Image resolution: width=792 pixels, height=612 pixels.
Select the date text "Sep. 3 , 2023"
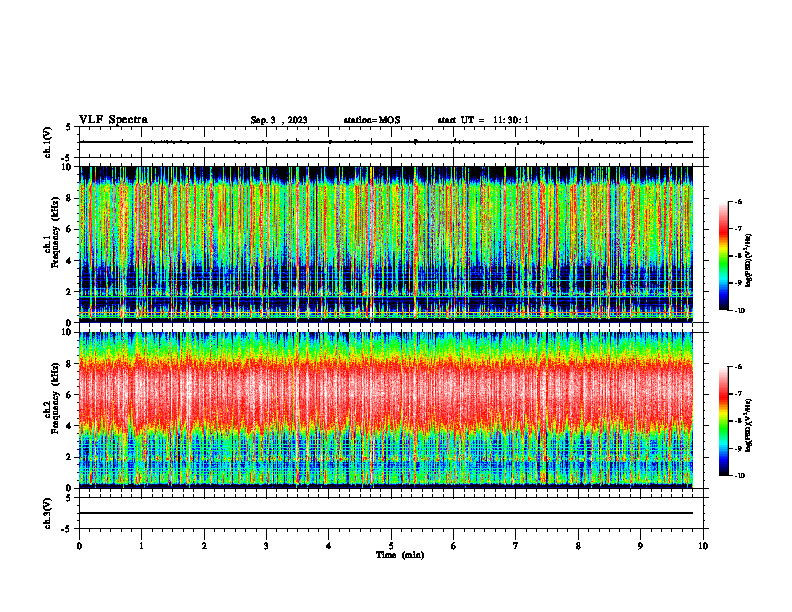point(279,120)
